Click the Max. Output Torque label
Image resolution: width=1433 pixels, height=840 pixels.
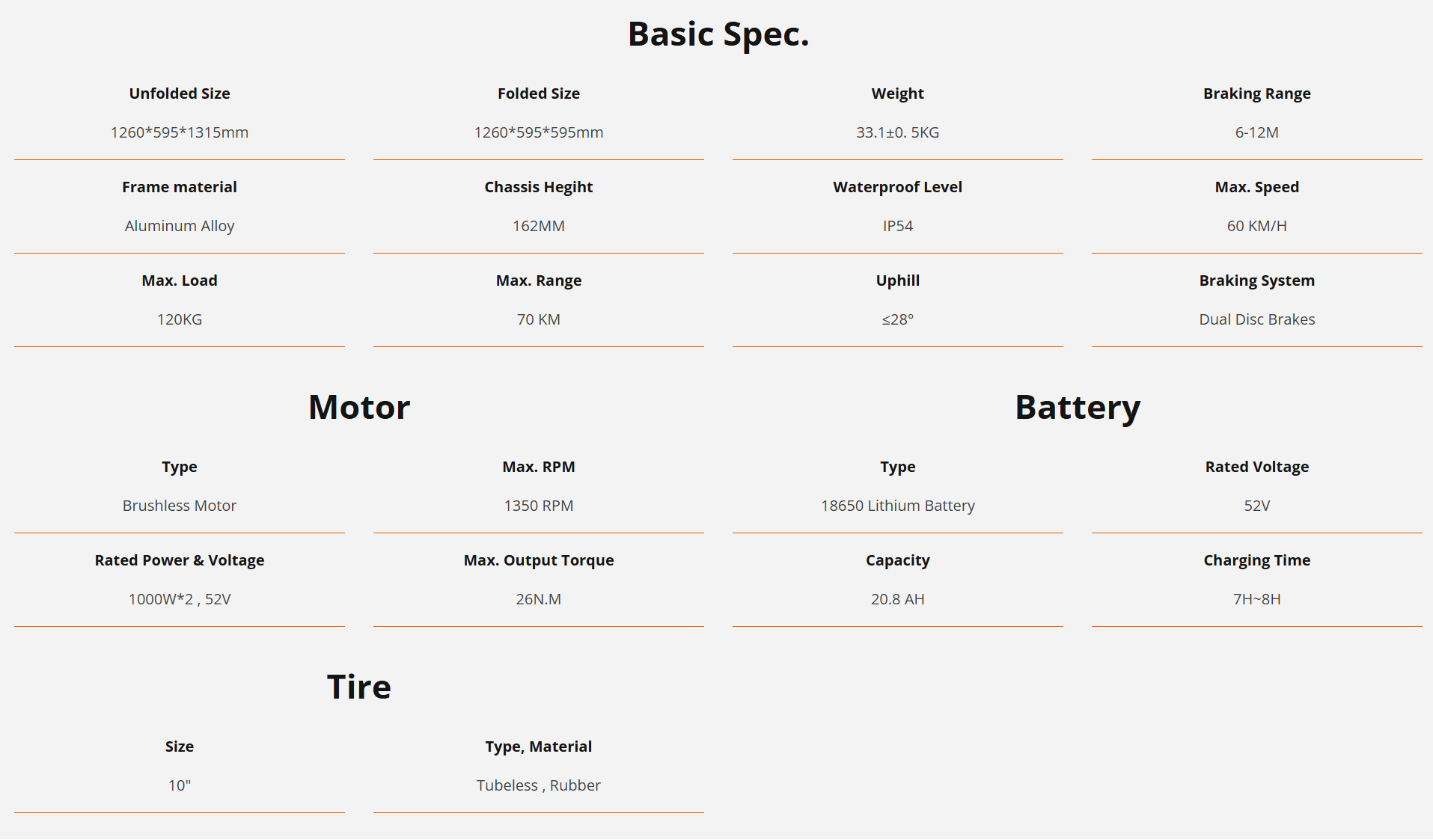[538, 560]
